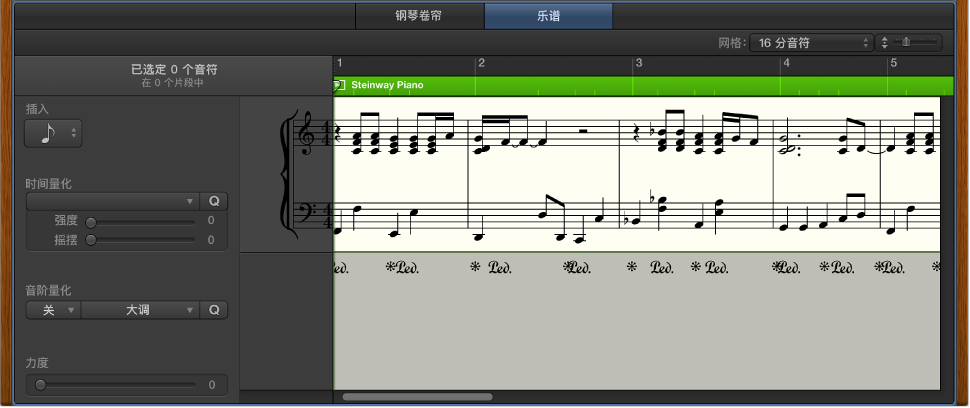Click the eighth note insert icon
The height and width of the screenshot is (408, 970).
(47, 133)
